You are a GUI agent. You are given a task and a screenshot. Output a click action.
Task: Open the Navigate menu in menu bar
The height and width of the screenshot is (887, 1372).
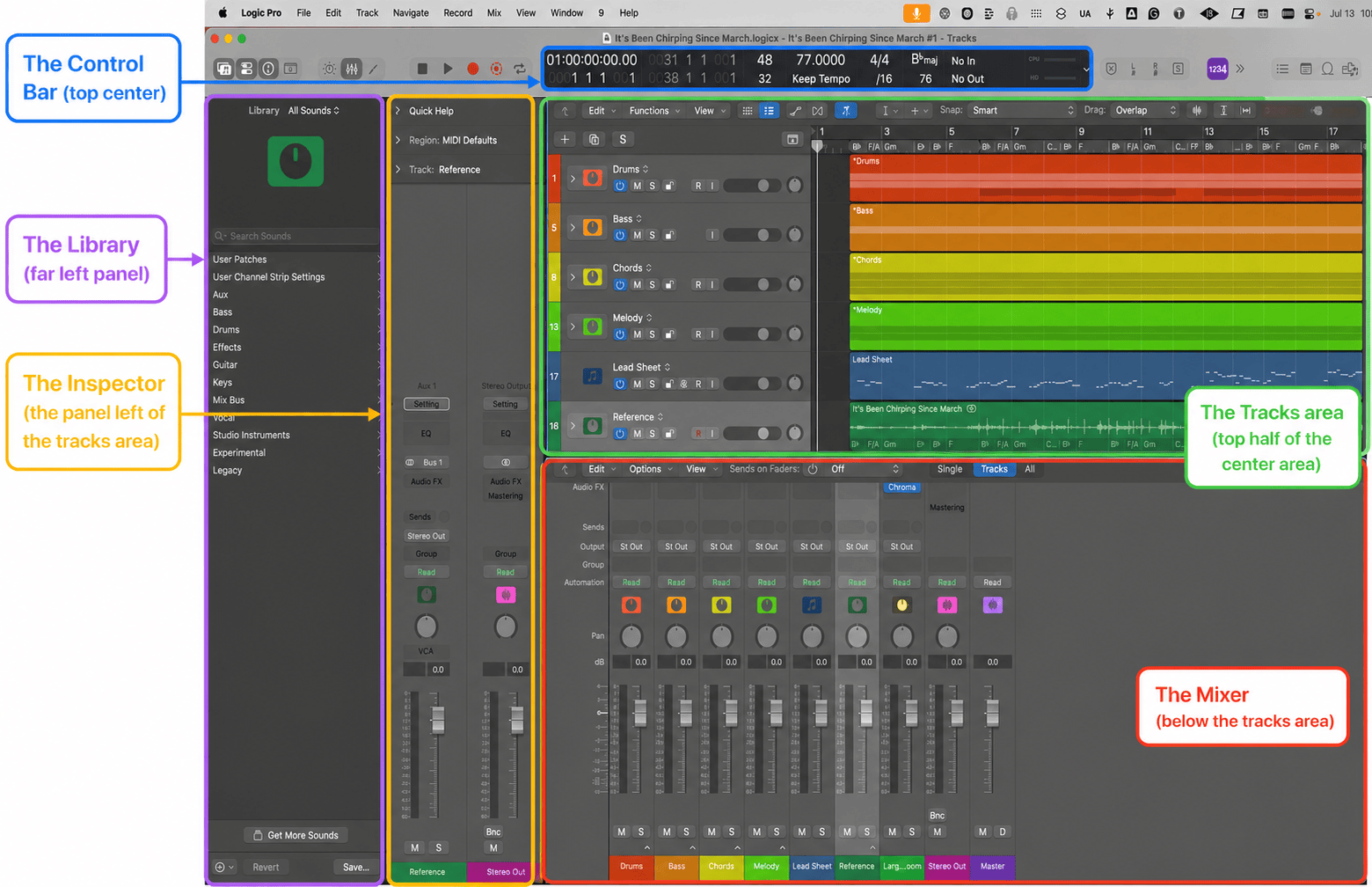click(x=411, y=13)
